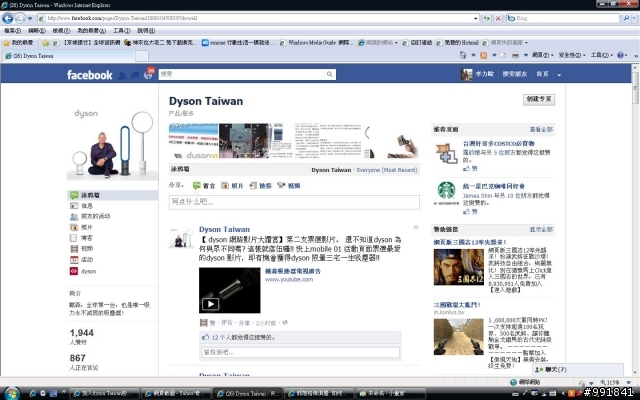Click the notifications globe with 26 badge
The image size is (640, 400).
[148, 75]
